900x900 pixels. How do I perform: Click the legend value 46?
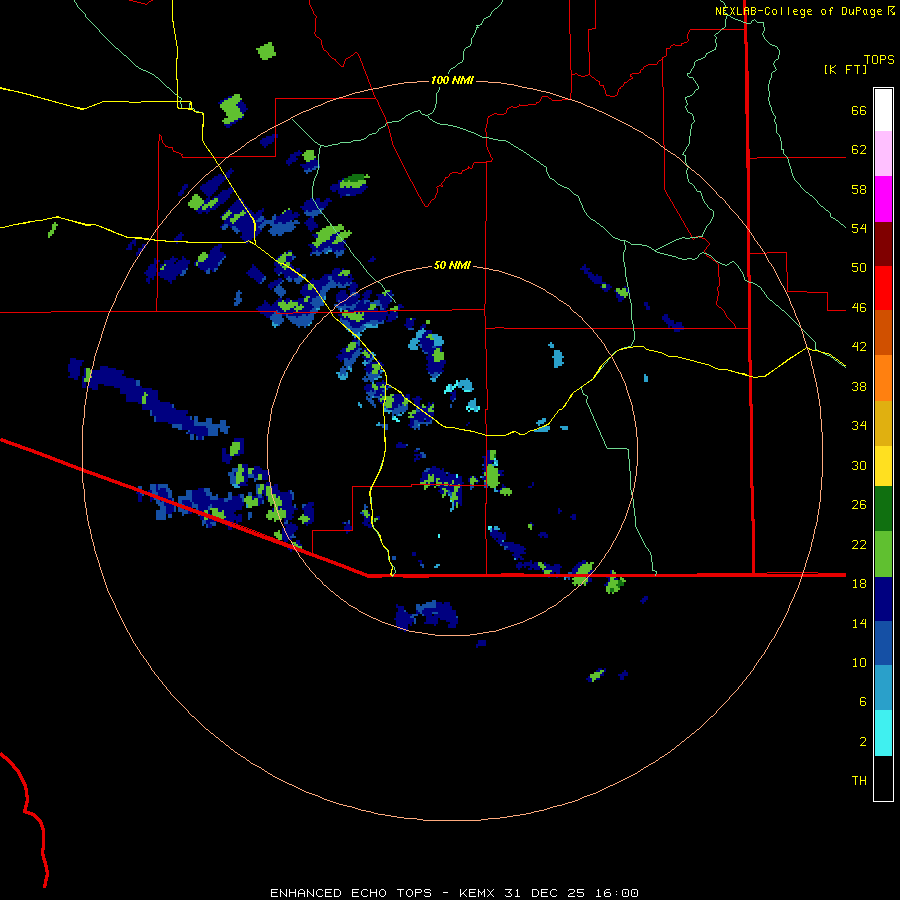[859, 308]
